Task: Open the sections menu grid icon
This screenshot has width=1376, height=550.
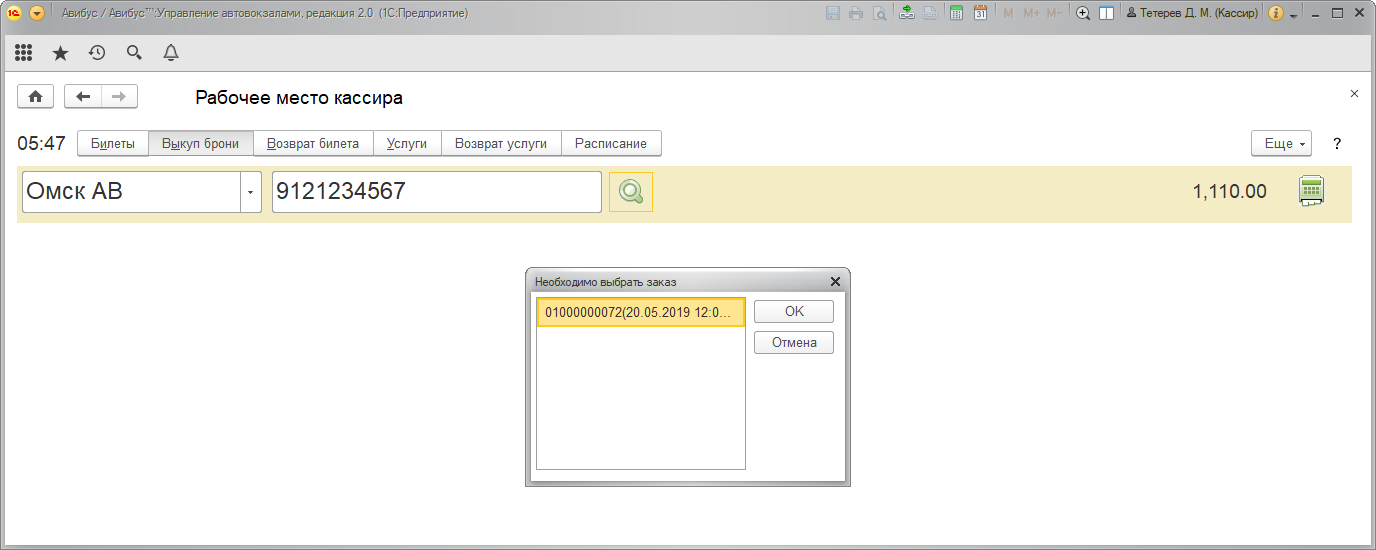Action: [23, 53]
